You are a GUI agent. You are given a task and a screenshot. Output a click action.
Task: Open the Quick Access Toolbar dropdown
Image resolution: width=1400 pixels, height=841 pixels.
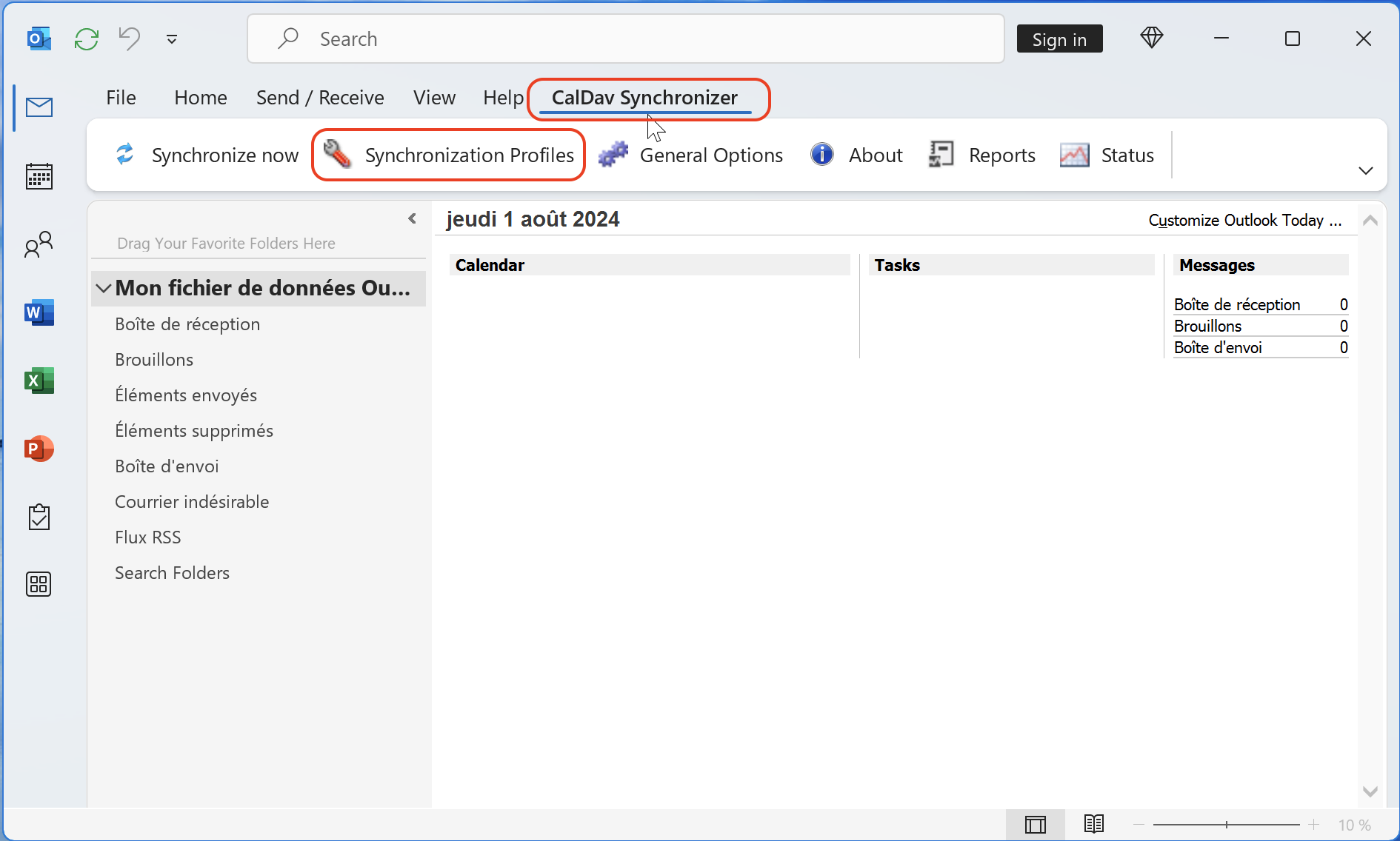pos(172,39)
